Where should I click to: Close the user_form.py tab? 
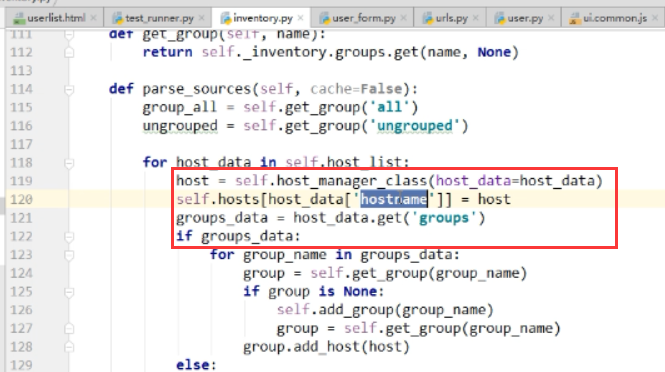[403, 18]
